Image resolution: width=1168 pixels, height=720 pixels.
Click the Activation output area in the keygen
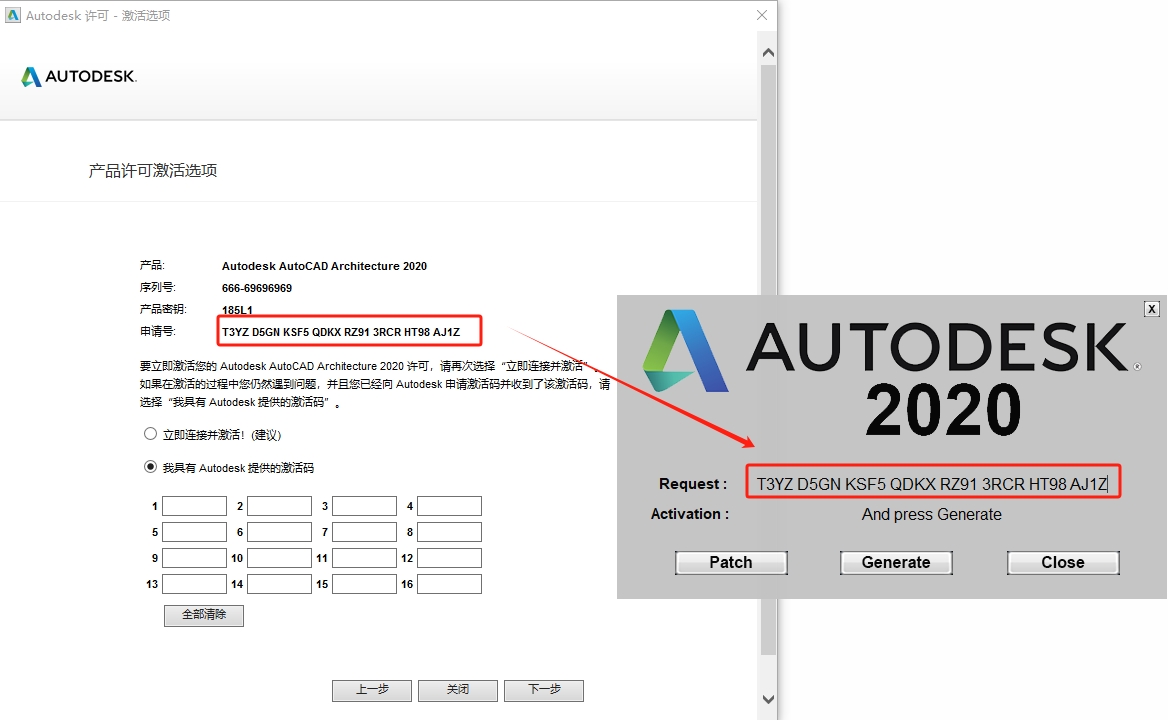[932, 514]
